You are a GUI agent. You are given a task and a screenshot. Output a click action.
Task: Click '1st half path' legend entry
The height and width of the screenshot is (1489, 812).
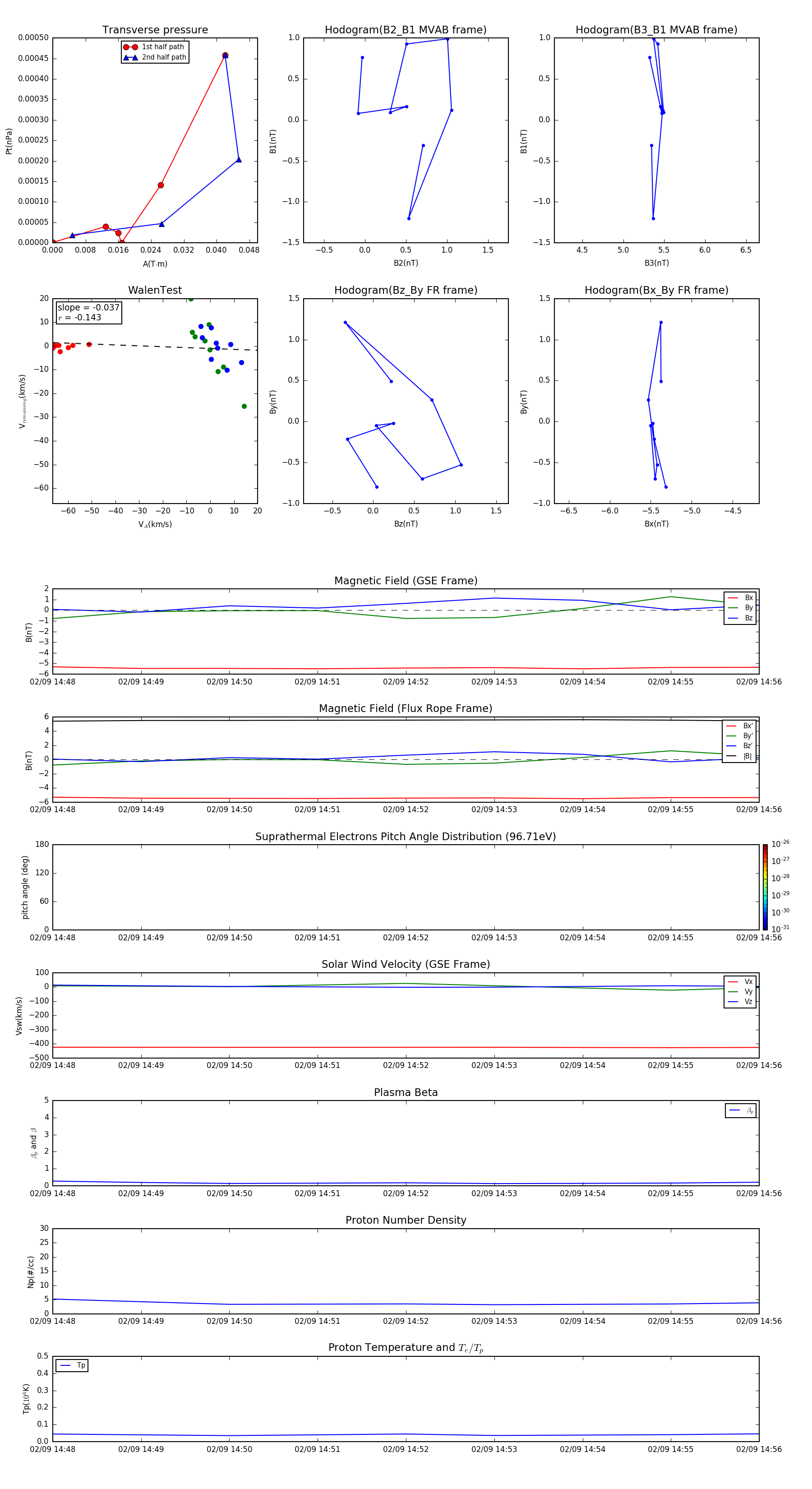click(154, 47)
